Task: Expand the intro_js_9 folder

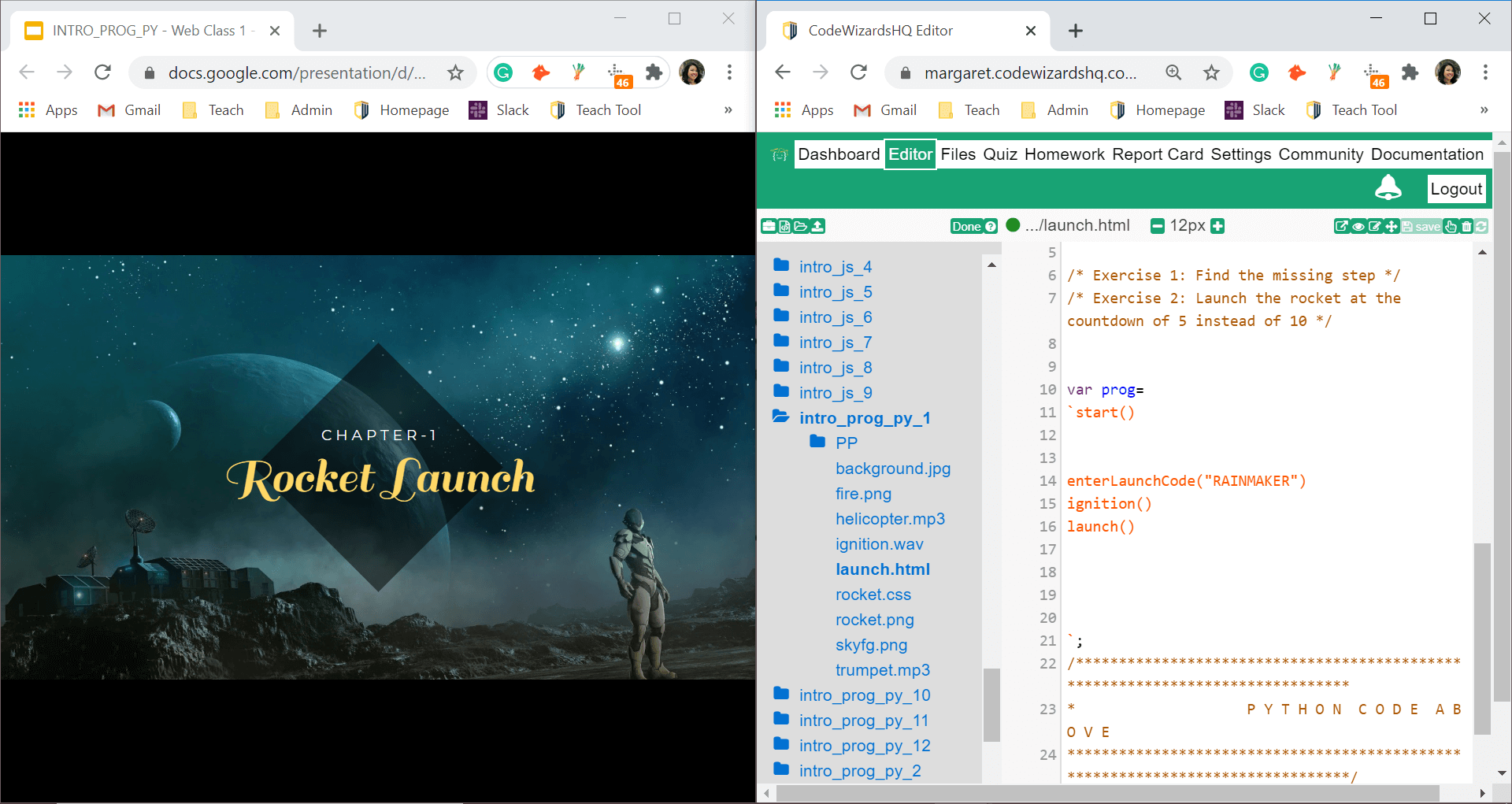Action: 835,393
